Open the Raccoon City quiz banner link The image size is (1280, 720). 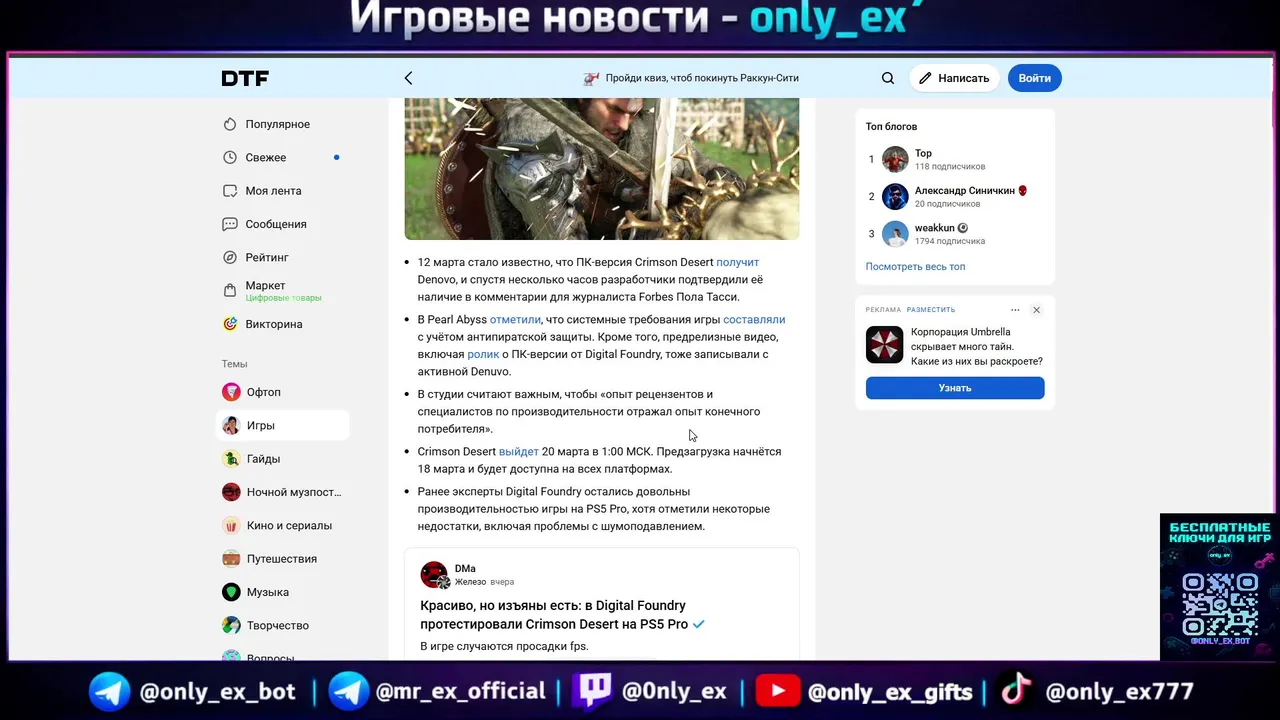click(x=691, y=78)
